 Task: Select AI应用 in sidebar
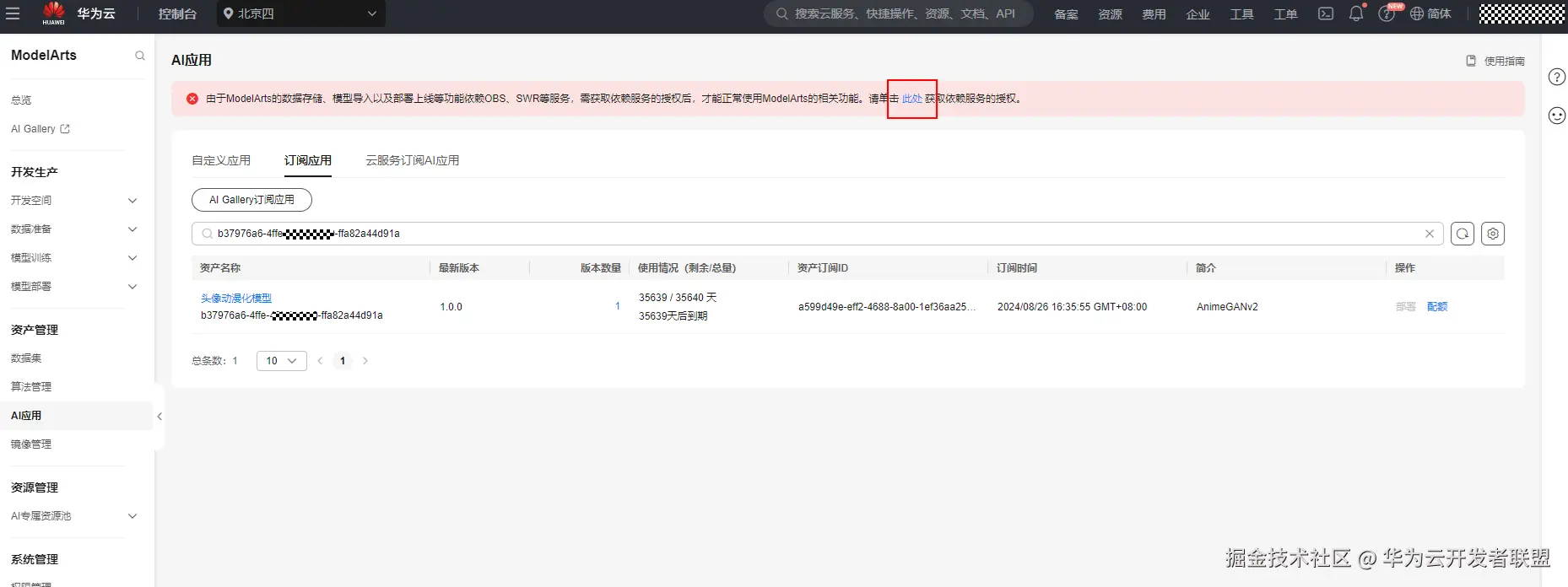coord(76,416)
